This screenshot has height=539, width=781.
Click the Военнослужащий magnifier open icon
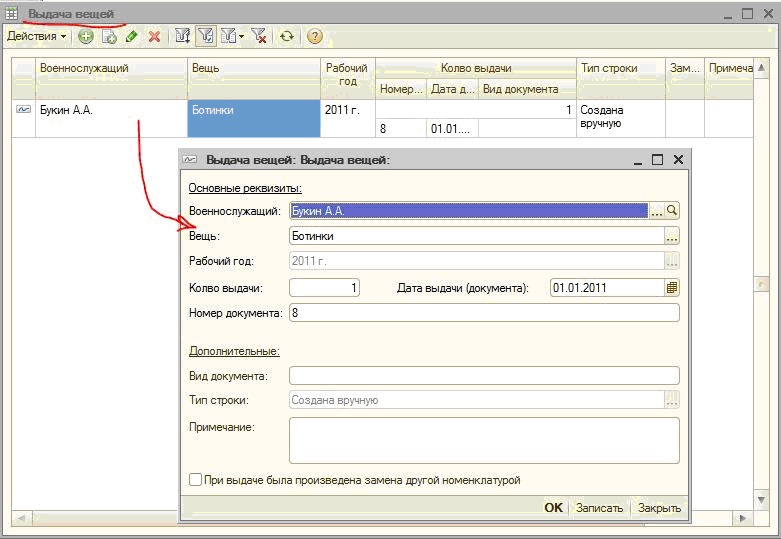click(x=672, y=210)
